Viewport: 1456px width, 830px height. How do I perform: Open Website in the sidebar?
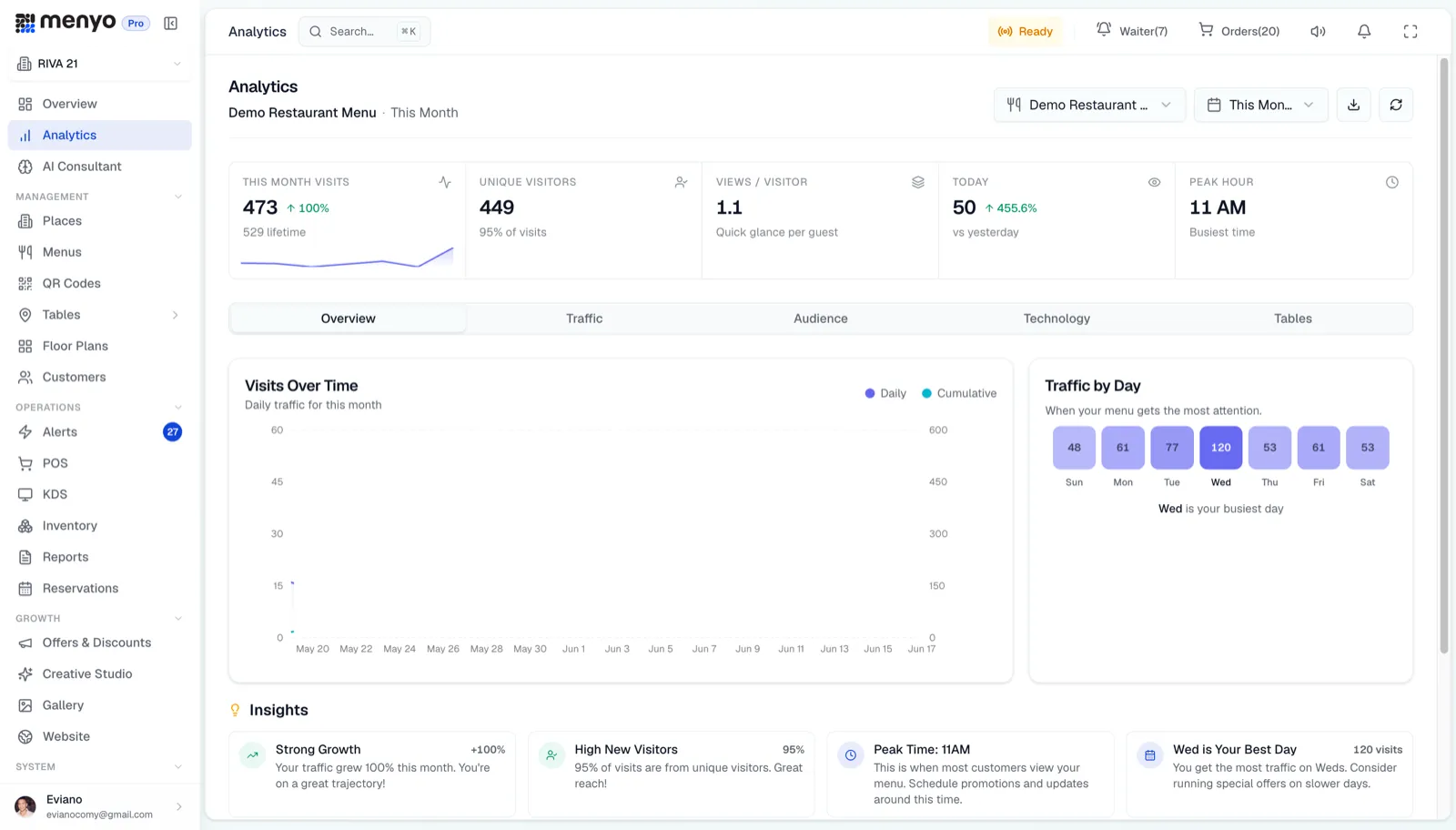click(100, 736)
